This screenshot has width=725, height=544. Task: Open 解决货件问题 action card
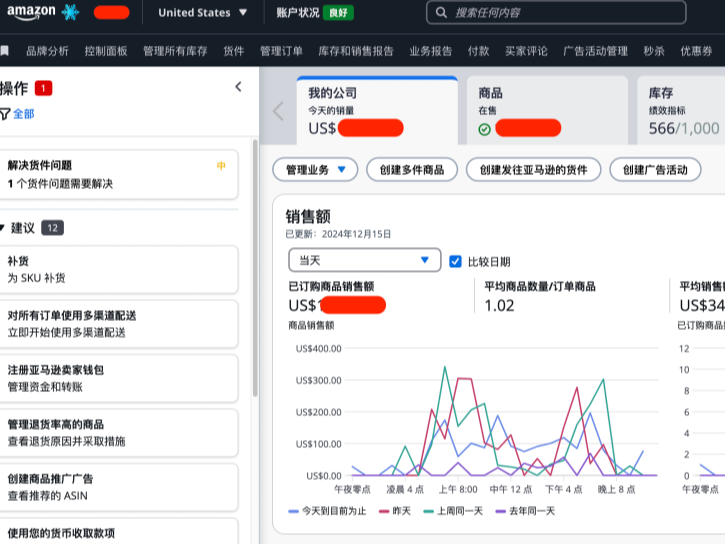(119, 175)
